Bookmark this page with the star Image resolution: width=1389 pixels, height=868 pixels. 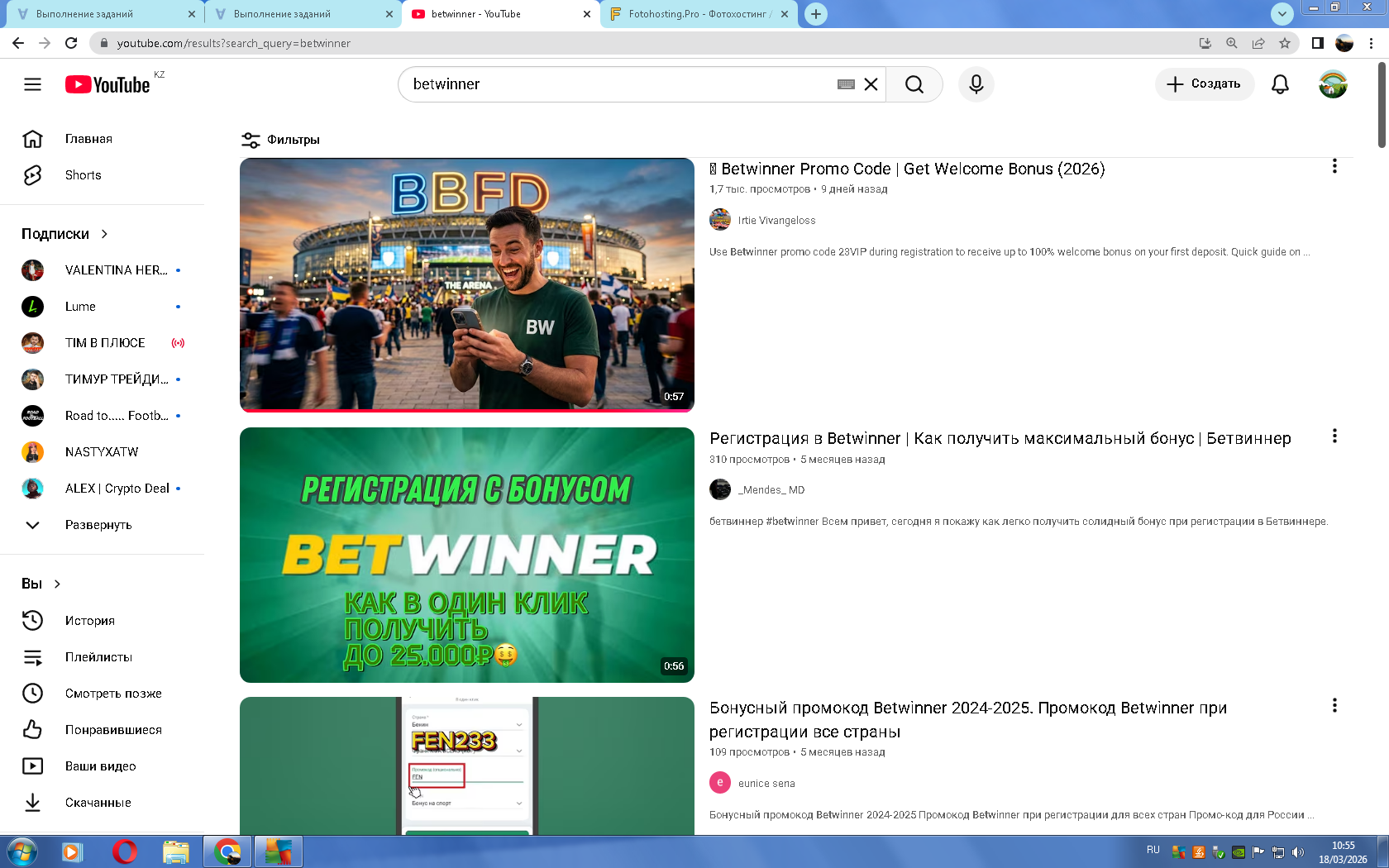click(1285, 43)
